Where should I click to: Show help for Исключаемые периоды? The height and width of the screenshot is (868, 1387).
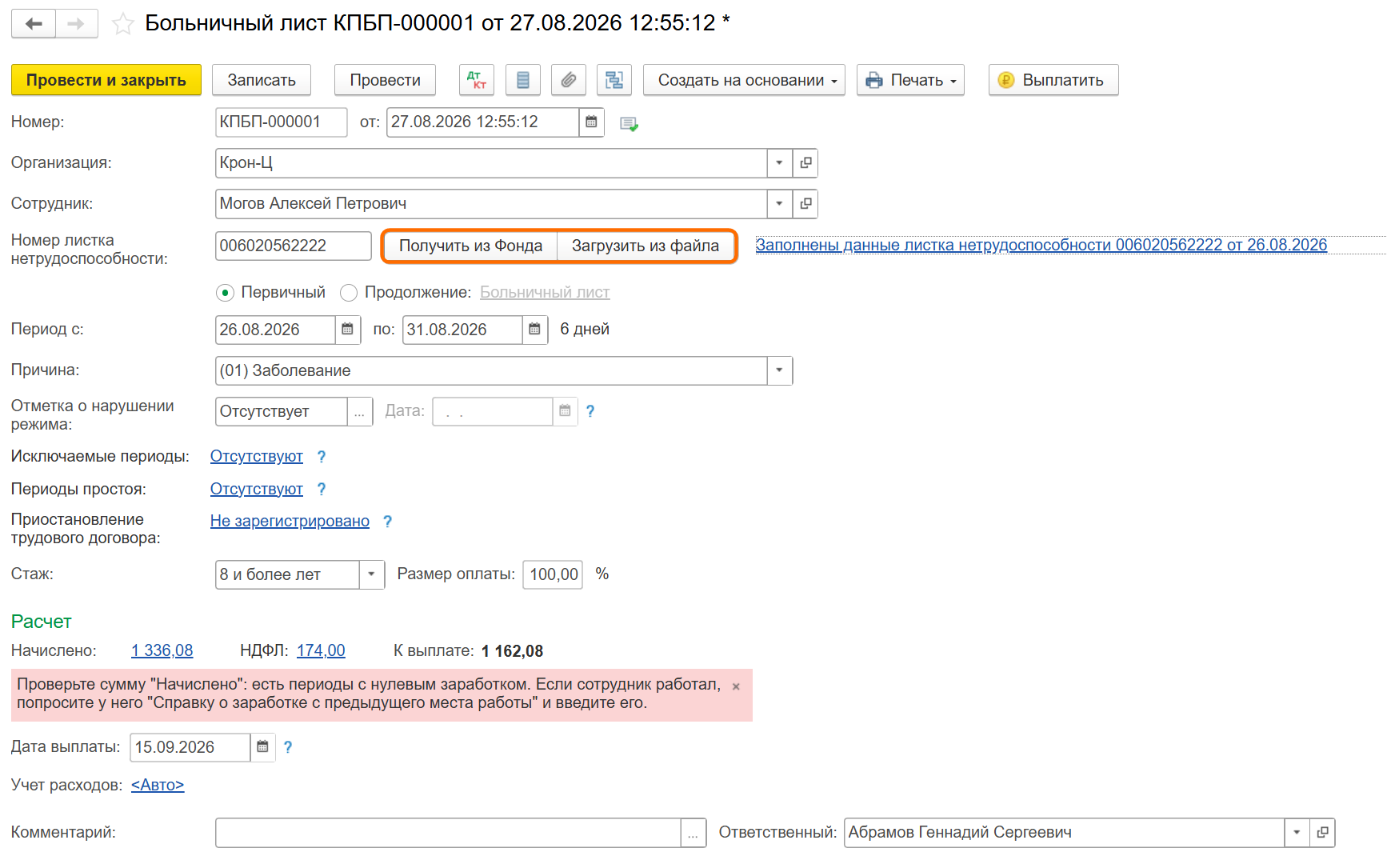[322, 457]
